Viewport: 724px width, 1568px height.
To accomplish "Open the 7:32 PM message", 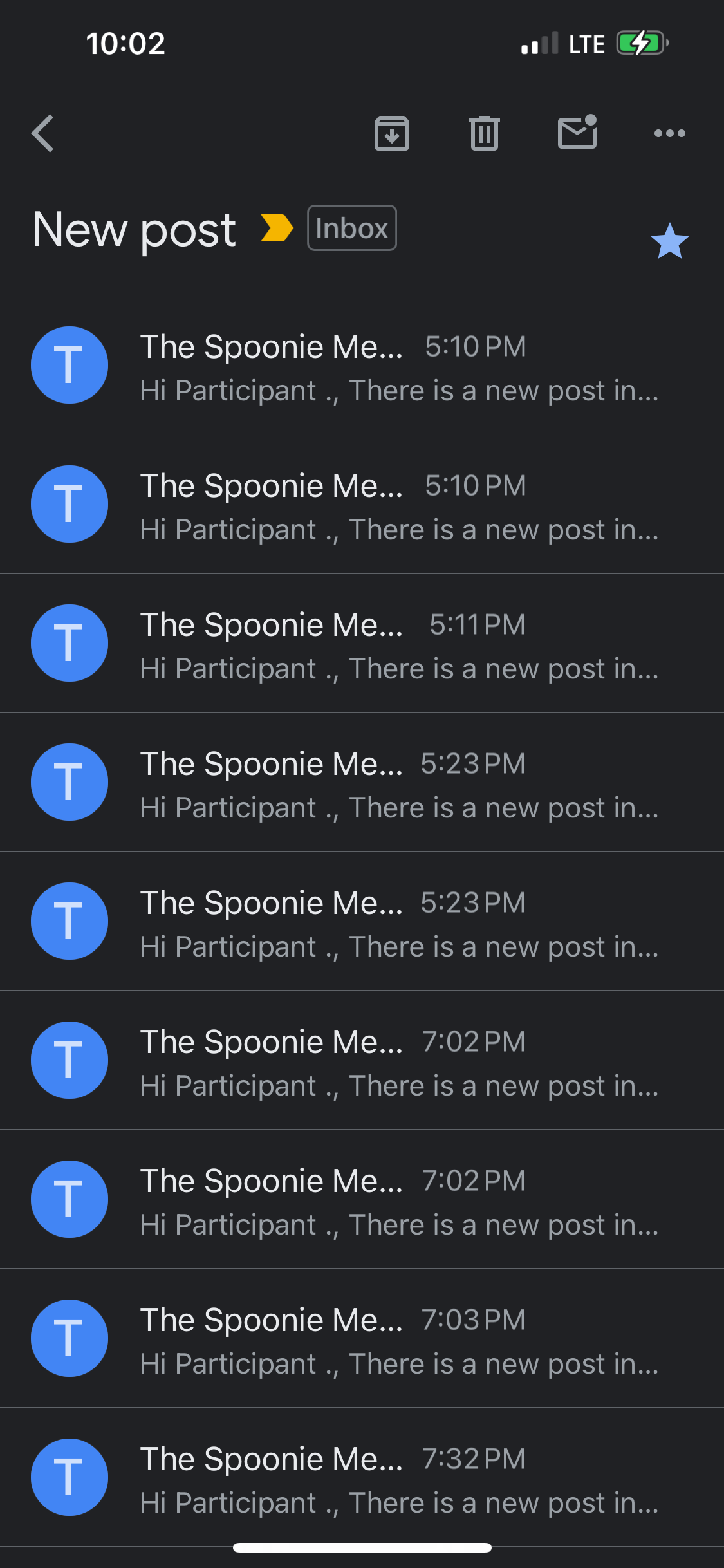I will click(x=399, y=1480).
